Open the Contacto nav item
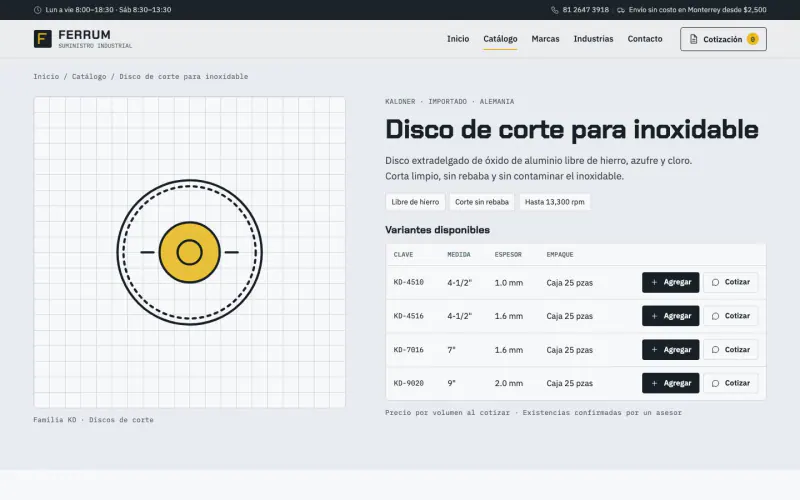This screenshot has height=500, width=800. tap(645, 39)
